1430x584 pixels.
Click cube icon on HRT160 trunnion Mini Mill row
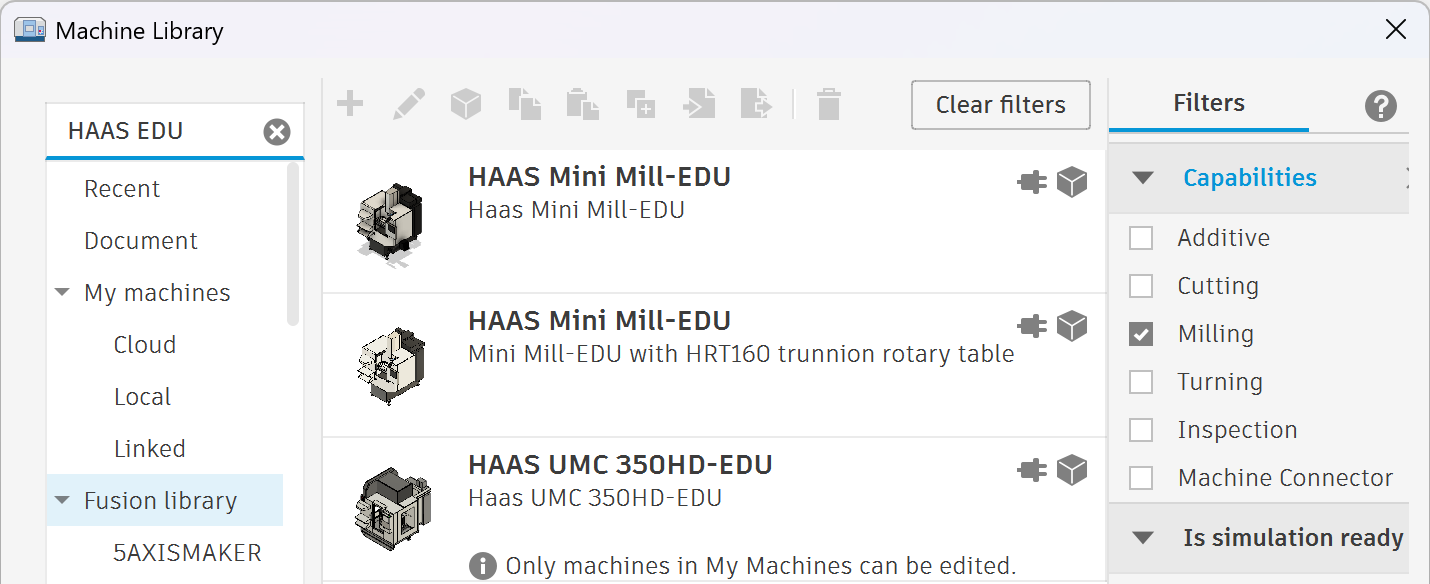click(1072, 326)
